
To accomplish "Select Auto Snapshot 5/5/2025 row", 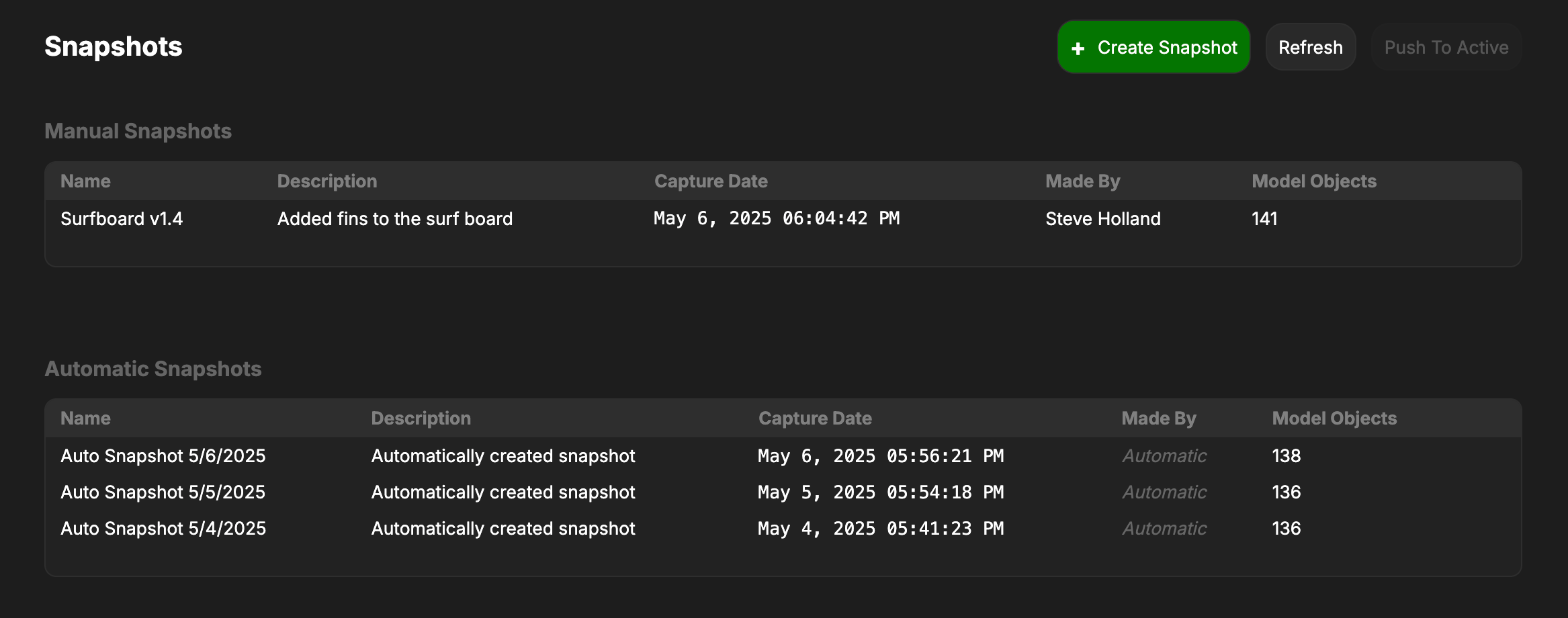I will click(x=783, y=492).
